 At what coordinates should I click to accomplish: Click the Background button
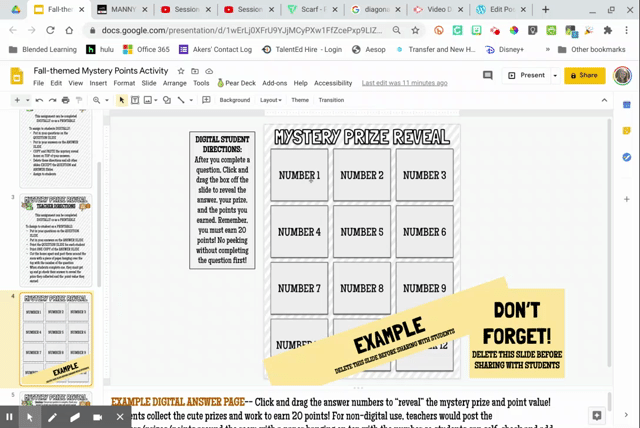(x=234, y=100)
